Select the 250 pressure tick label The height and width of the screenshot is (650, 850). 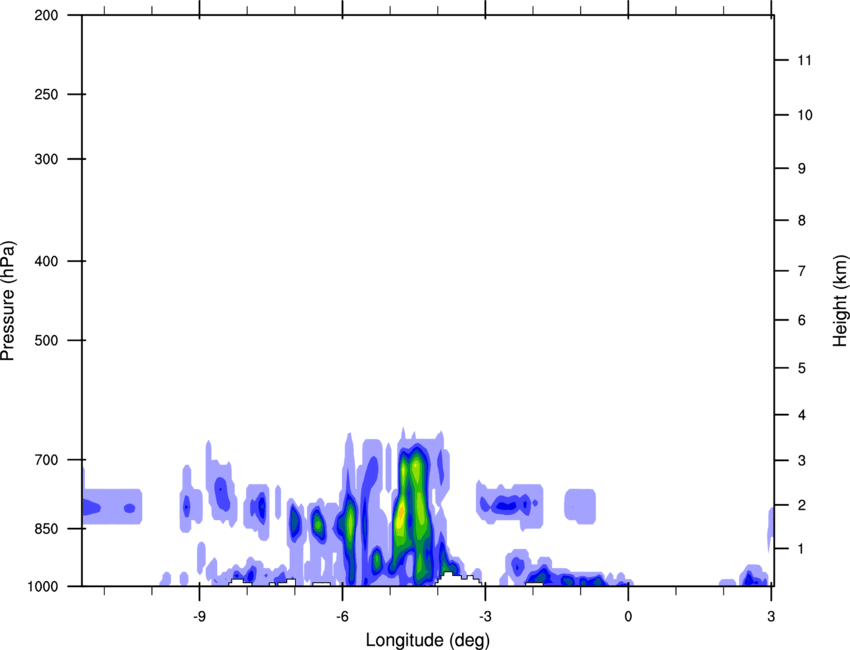pos(46,94)
